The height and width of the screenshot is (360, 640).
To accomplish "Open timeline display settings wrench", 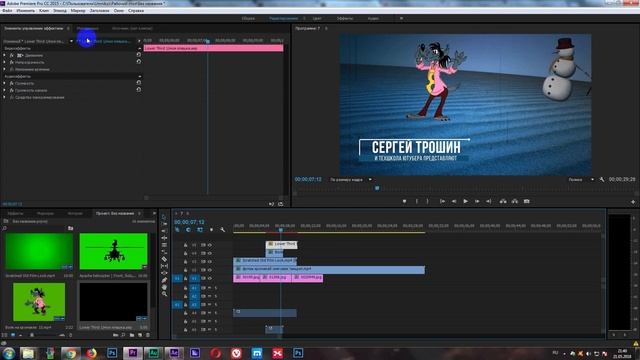I will [222, 230].
